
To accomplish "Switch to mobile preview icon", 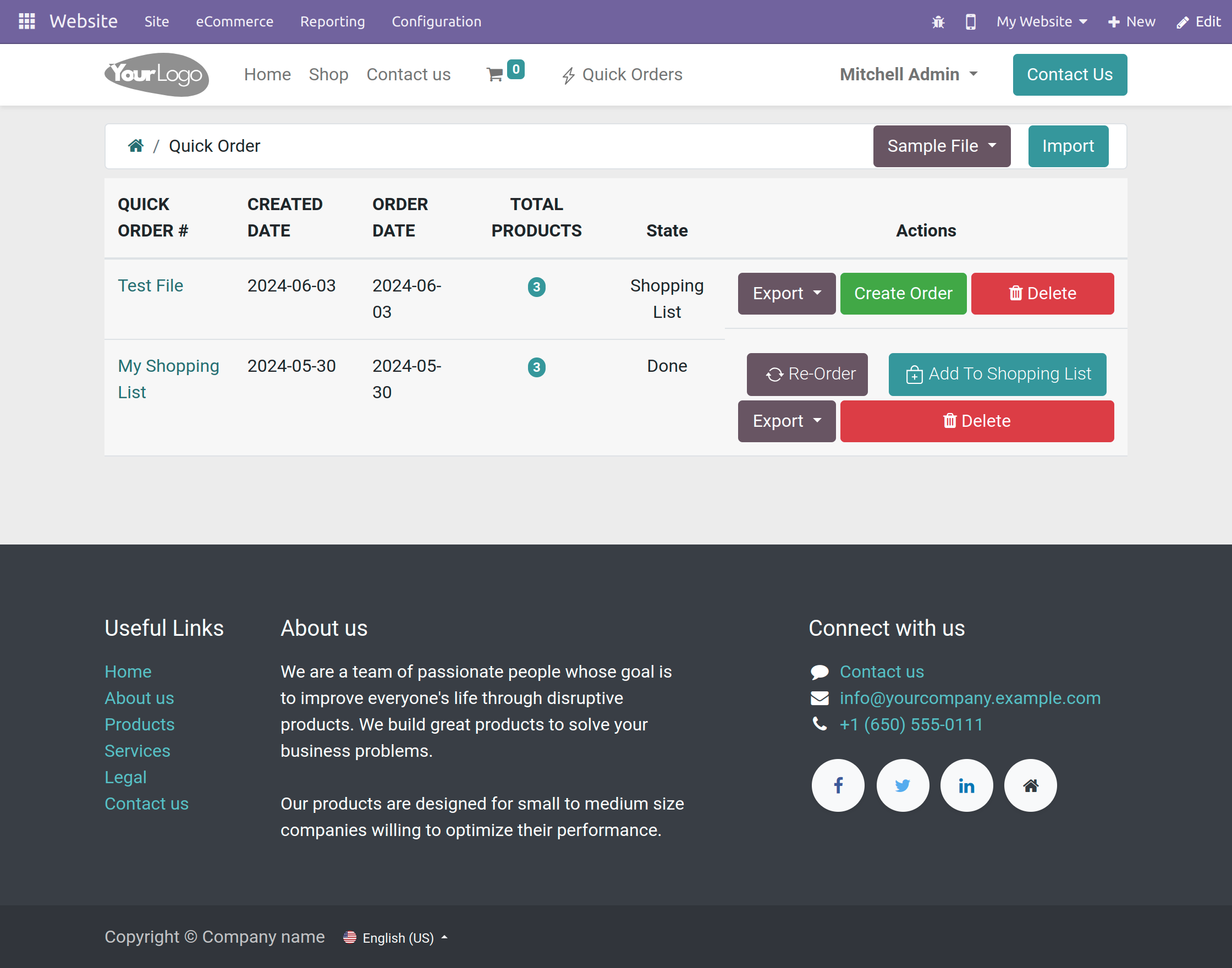I will [x=970, y=21].
